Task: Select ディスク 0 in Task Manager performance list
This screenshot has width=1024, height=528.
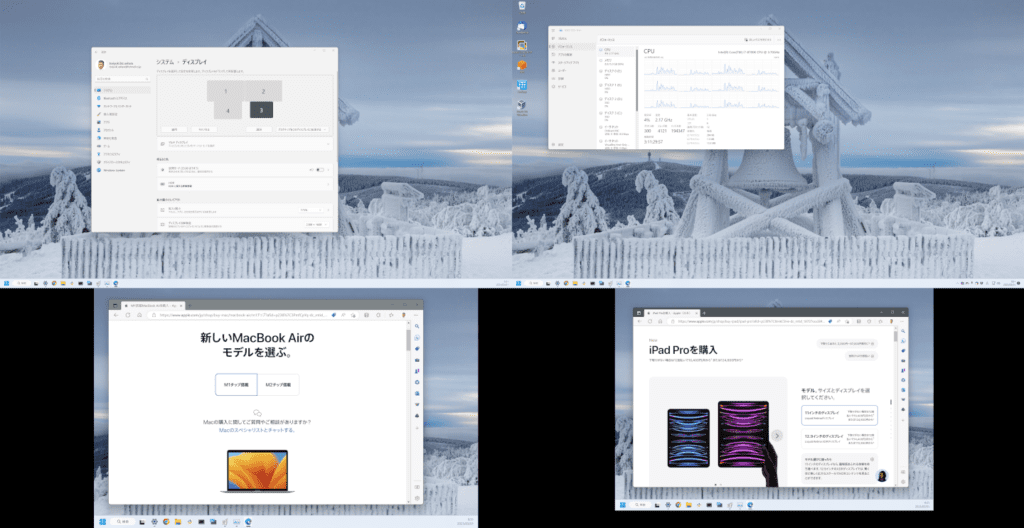Action: (615, 74)
